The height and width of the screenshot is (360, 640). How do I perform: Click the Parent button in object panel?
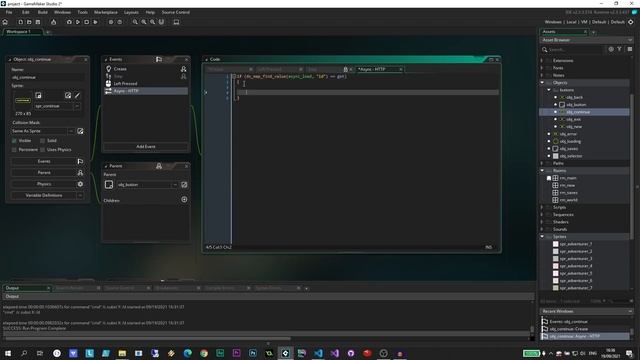[x=44, y=173]
